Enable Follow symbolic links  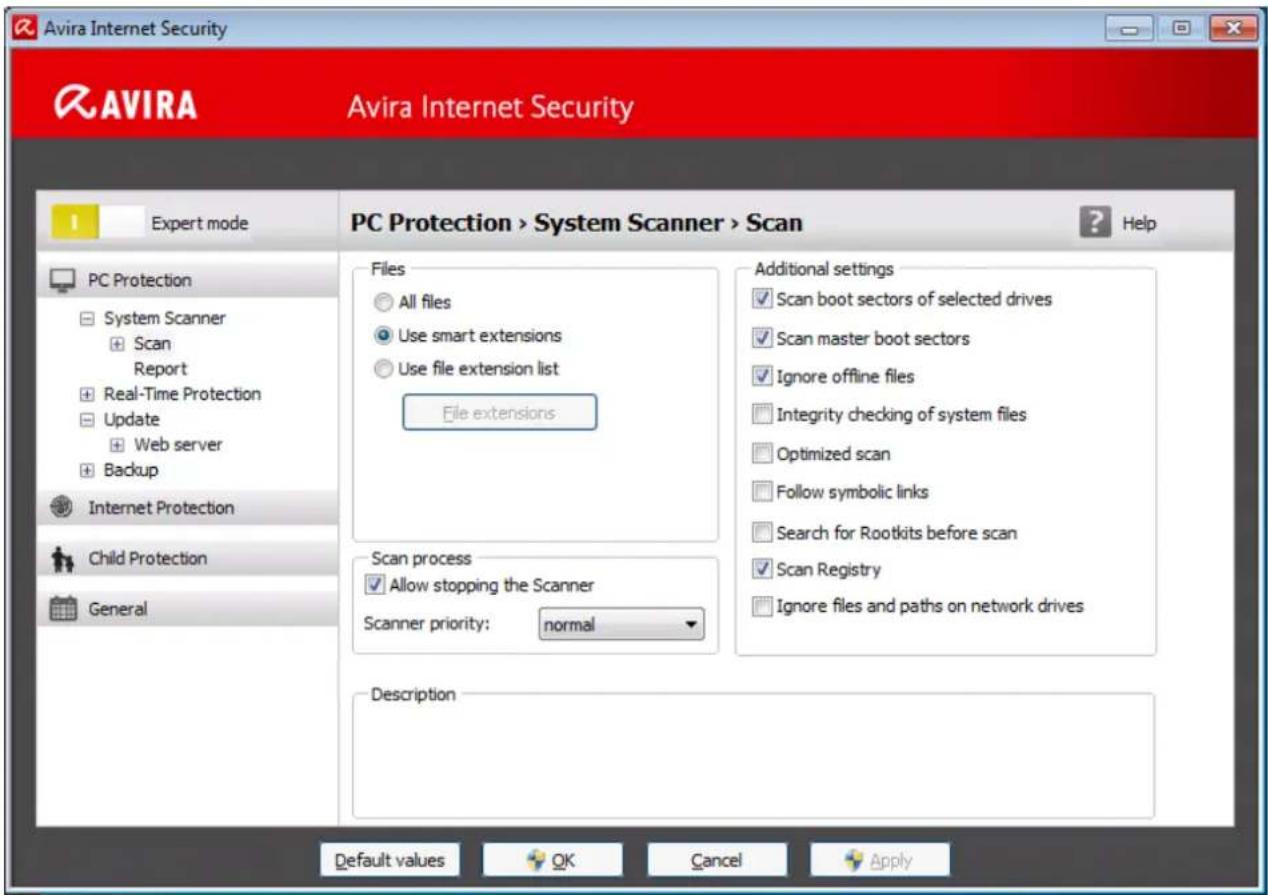tap(762, 492)
